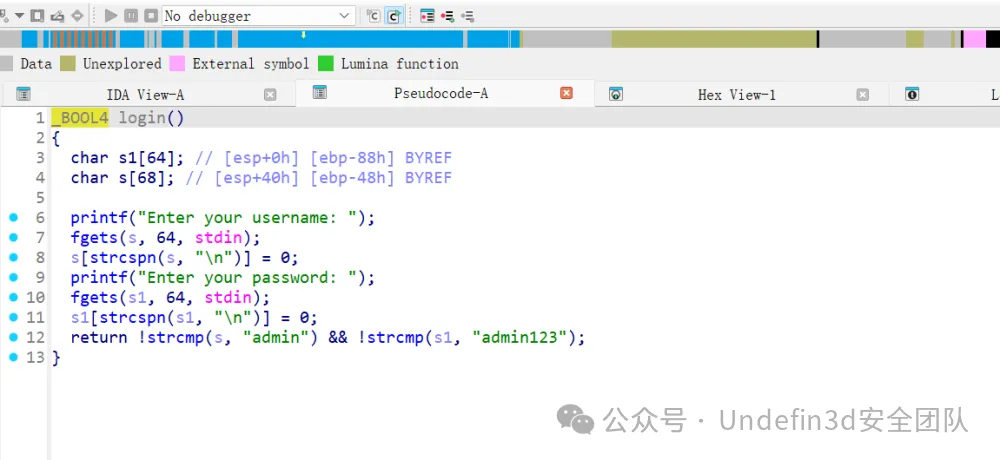1000x460 pixels.
Task: Toggle breakpoint dot on line 12
Action: point(13,338)
